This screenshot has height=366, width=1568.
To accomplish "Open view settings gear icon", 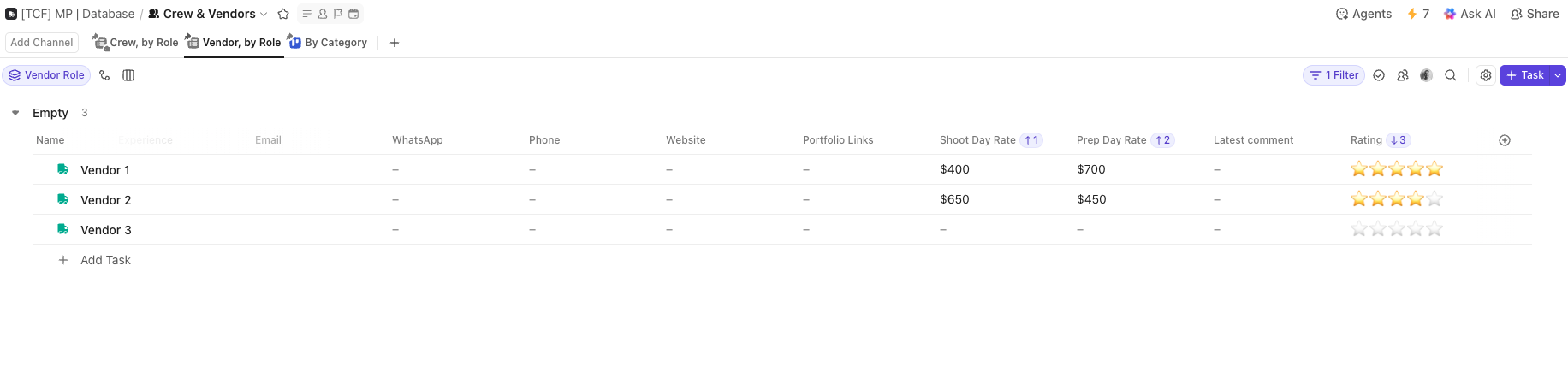I will pos(1486,75).
